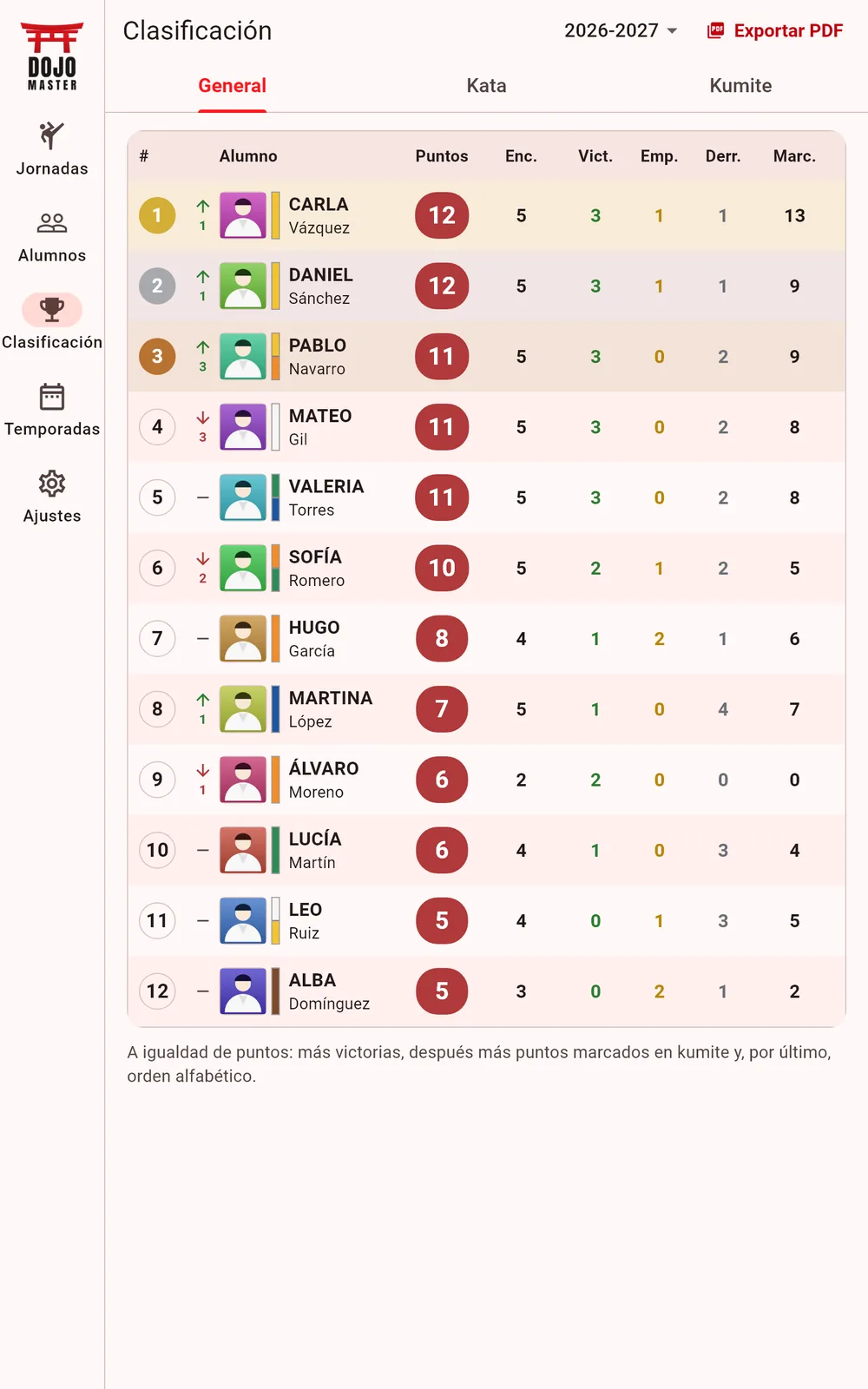Click the dropdown arrow beside 2026-2027
Image resolution: width=868 pixels, height=1389 pixels.
(672, 31)
